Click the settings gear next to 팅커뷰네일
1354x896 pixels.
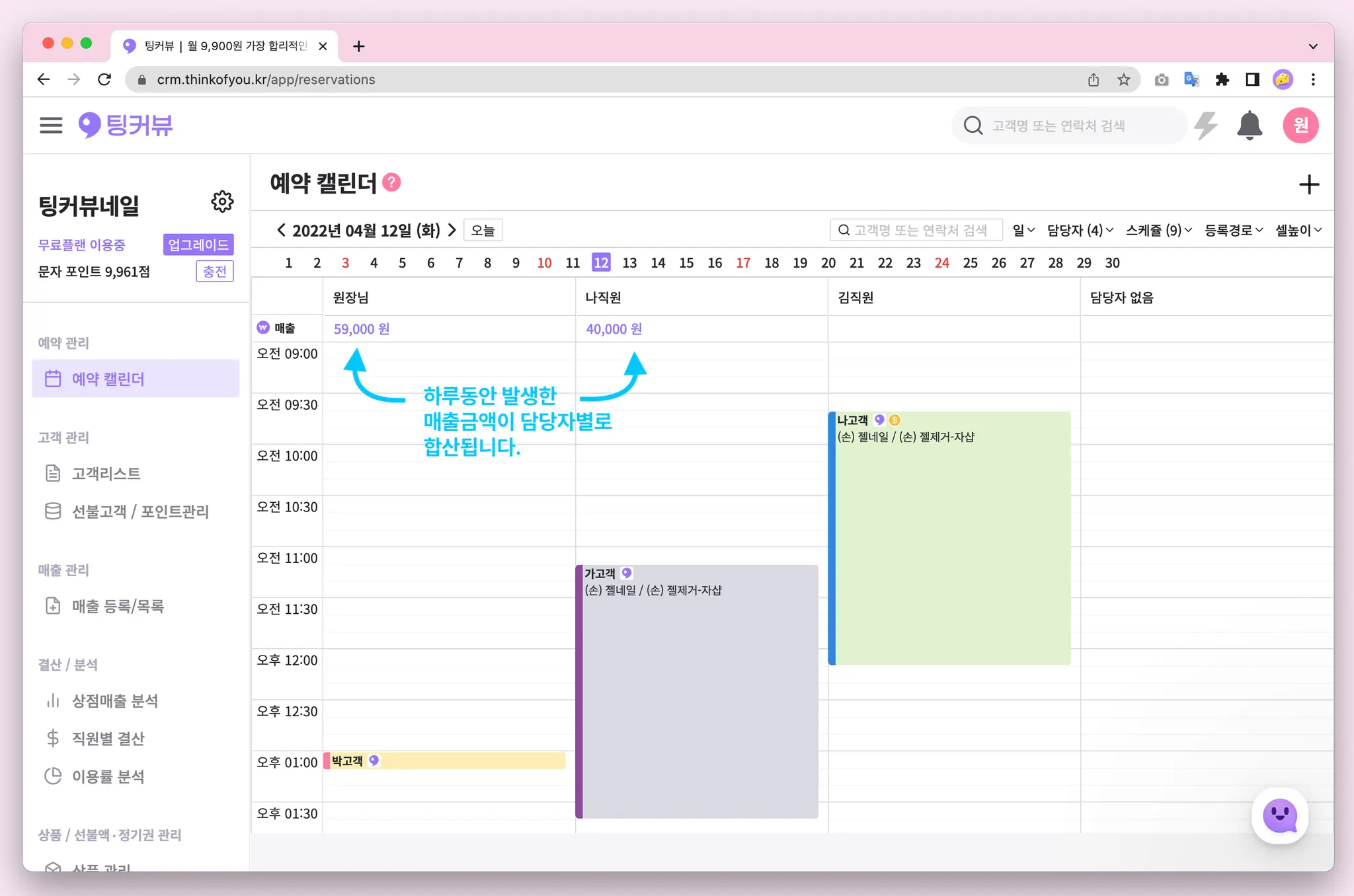[222, 202]
